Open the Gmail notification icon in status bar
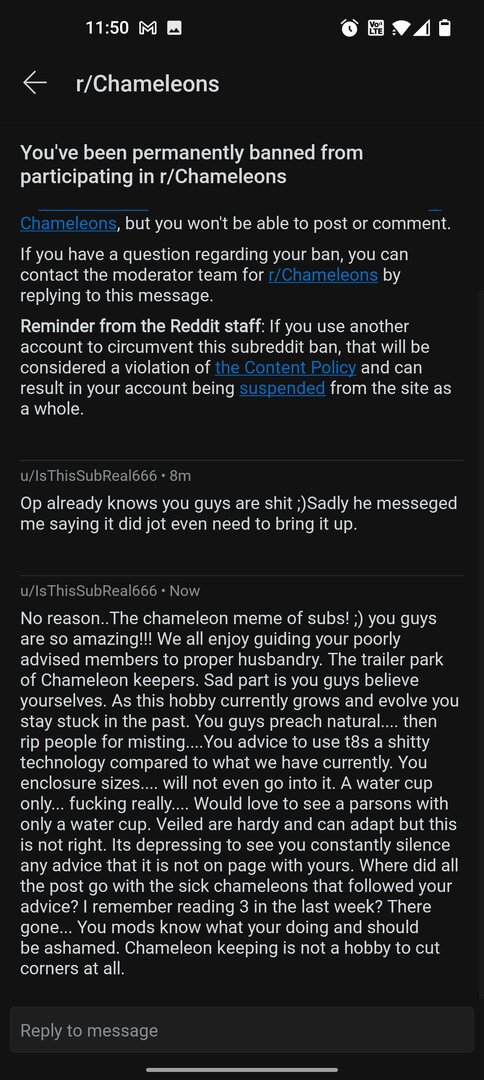Image resolution: width=484 pixels, height=1080 pixels. [x=147, y=28]
